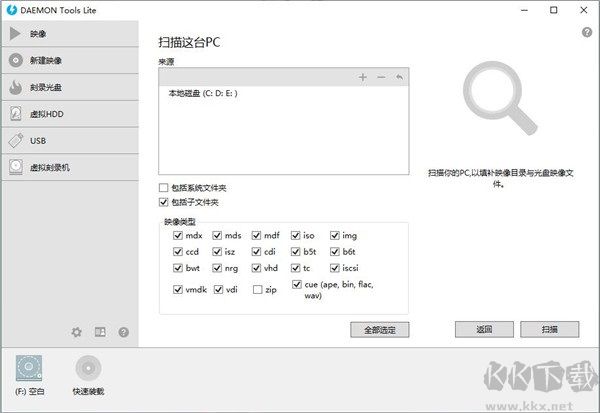Enable the 包括系统文件夹 checkbox
The width and height of the screenshot is (600, 413).
[x=163, y=188]
